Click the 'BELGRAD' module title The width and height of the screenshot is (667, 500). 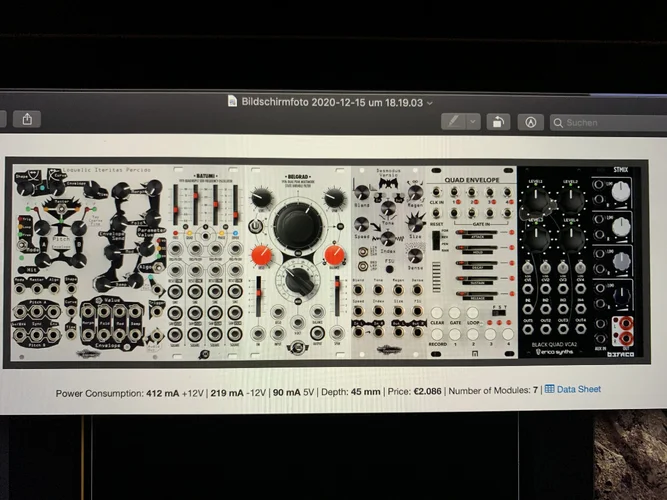[x=298, y=177]
